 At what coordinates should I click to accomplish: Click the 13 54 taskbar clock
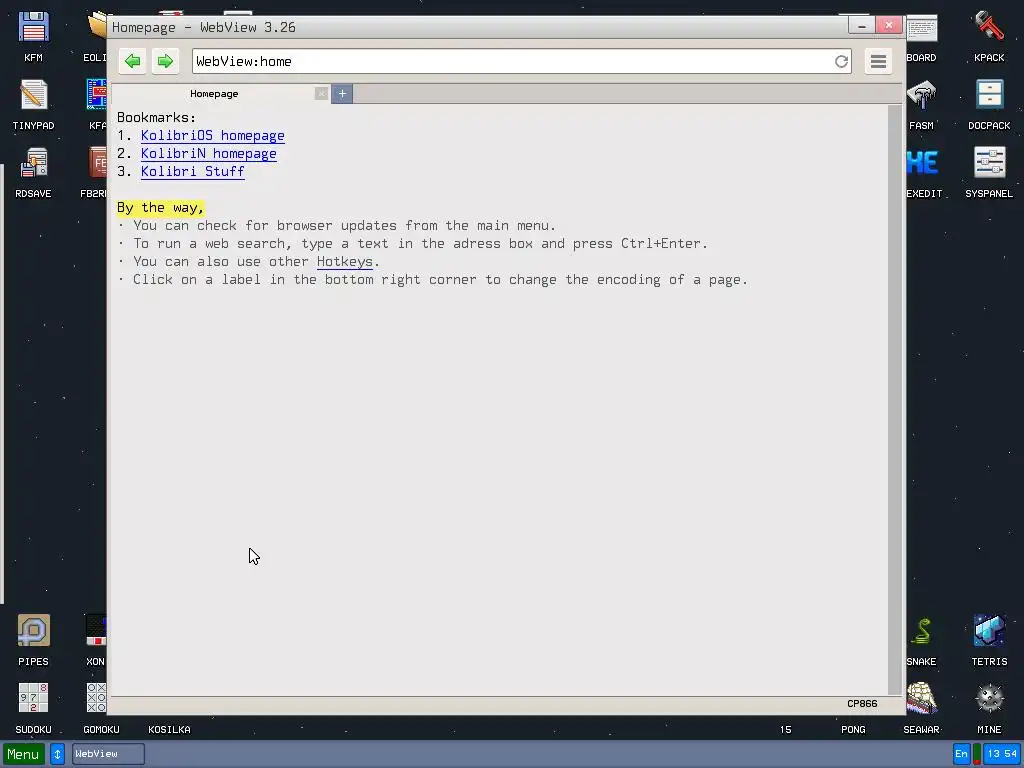pyautogui.click(x=1002, y=754)
